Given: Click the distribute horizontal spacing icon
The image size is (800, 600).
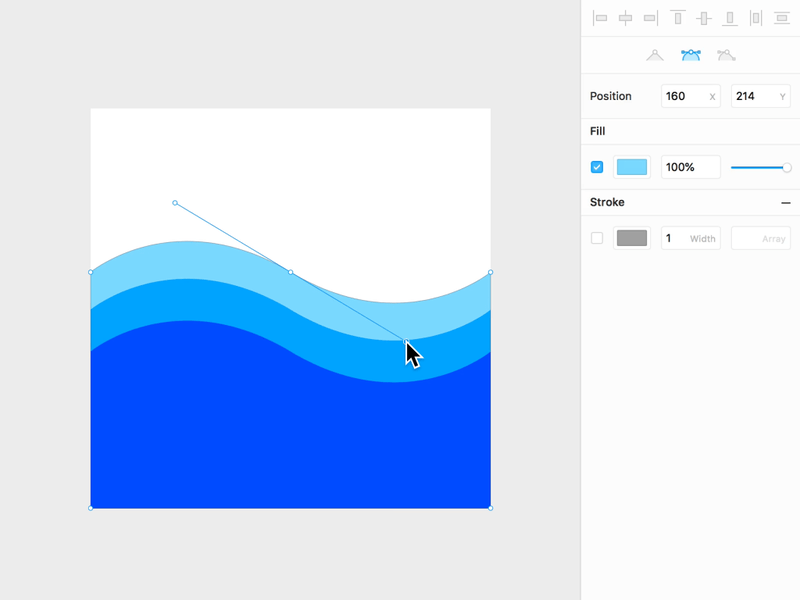Looking at the screenshot, I should point(757,18).
